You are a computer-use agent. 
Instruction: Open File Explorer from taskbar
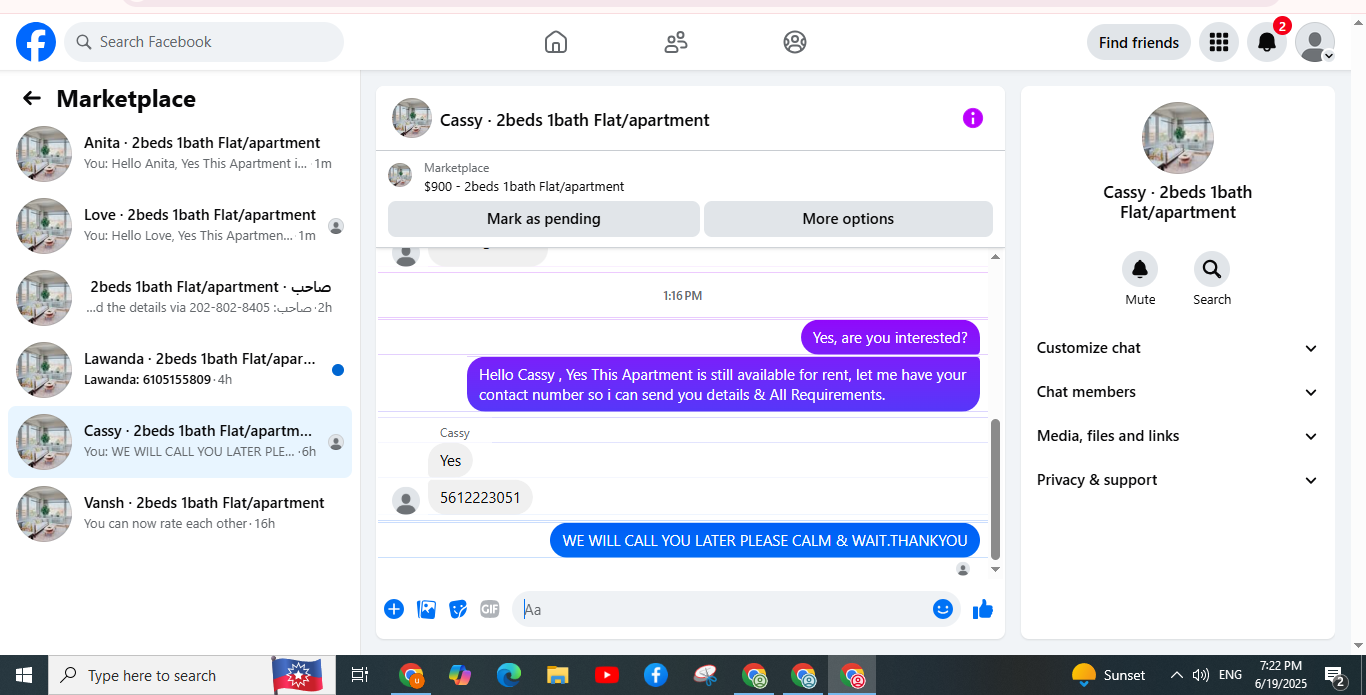(557, 675)
